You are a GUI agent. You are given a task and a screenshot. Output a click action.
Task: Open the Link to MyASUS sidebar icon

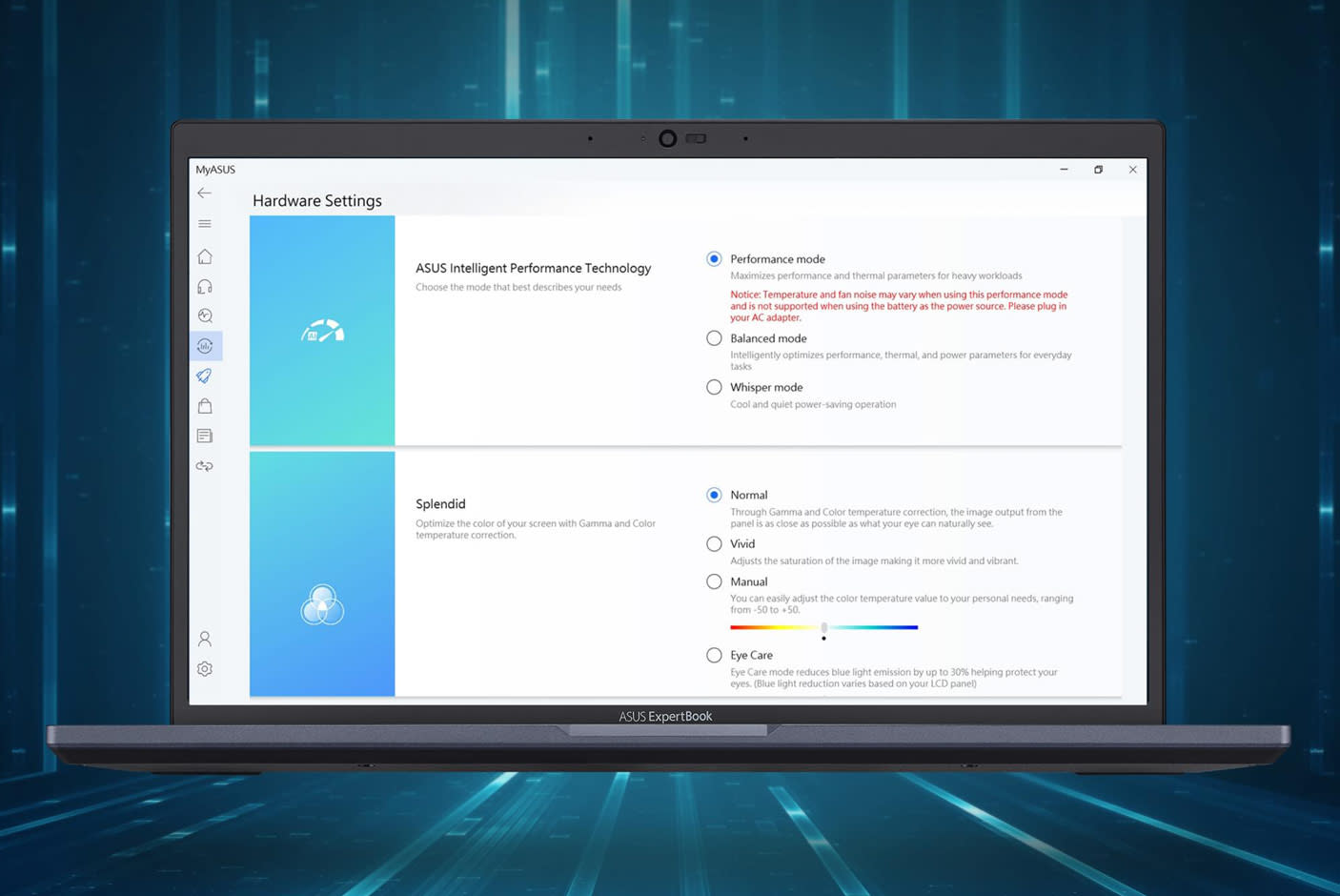click(204, 466)
